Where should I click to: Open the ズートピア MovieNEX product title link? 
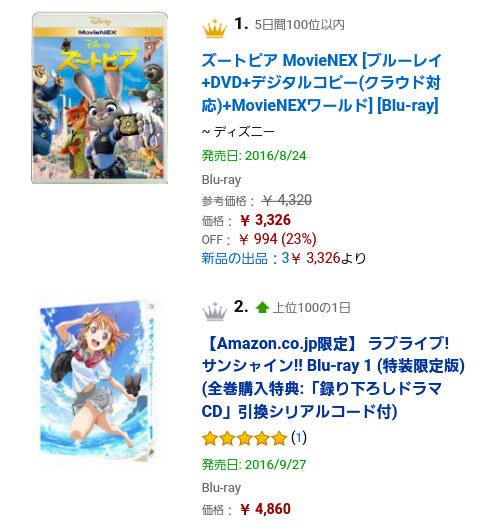[321, 83]
